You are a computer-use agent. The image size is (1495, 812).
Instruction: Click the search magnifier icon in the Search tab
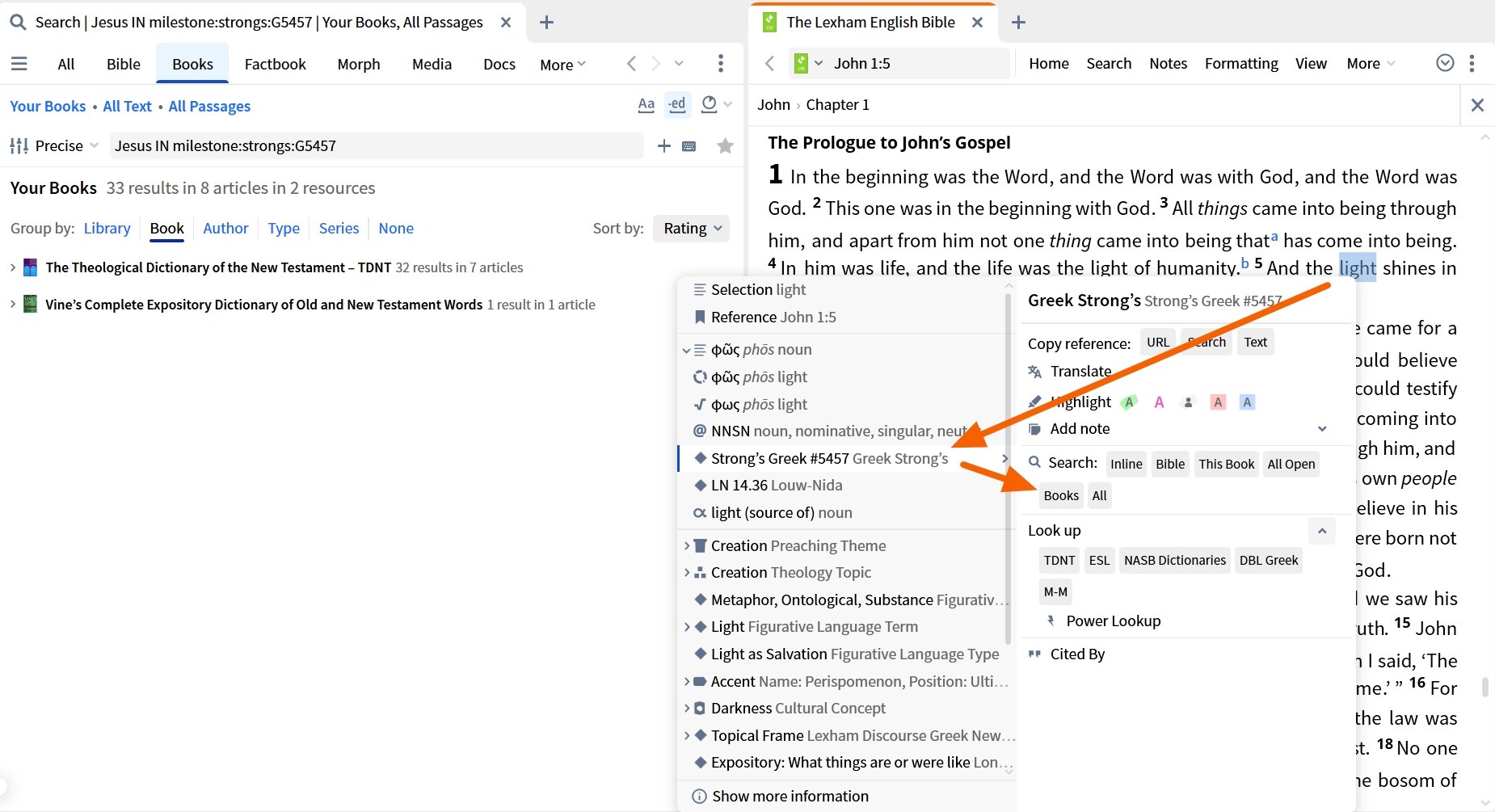pos(18,22)
